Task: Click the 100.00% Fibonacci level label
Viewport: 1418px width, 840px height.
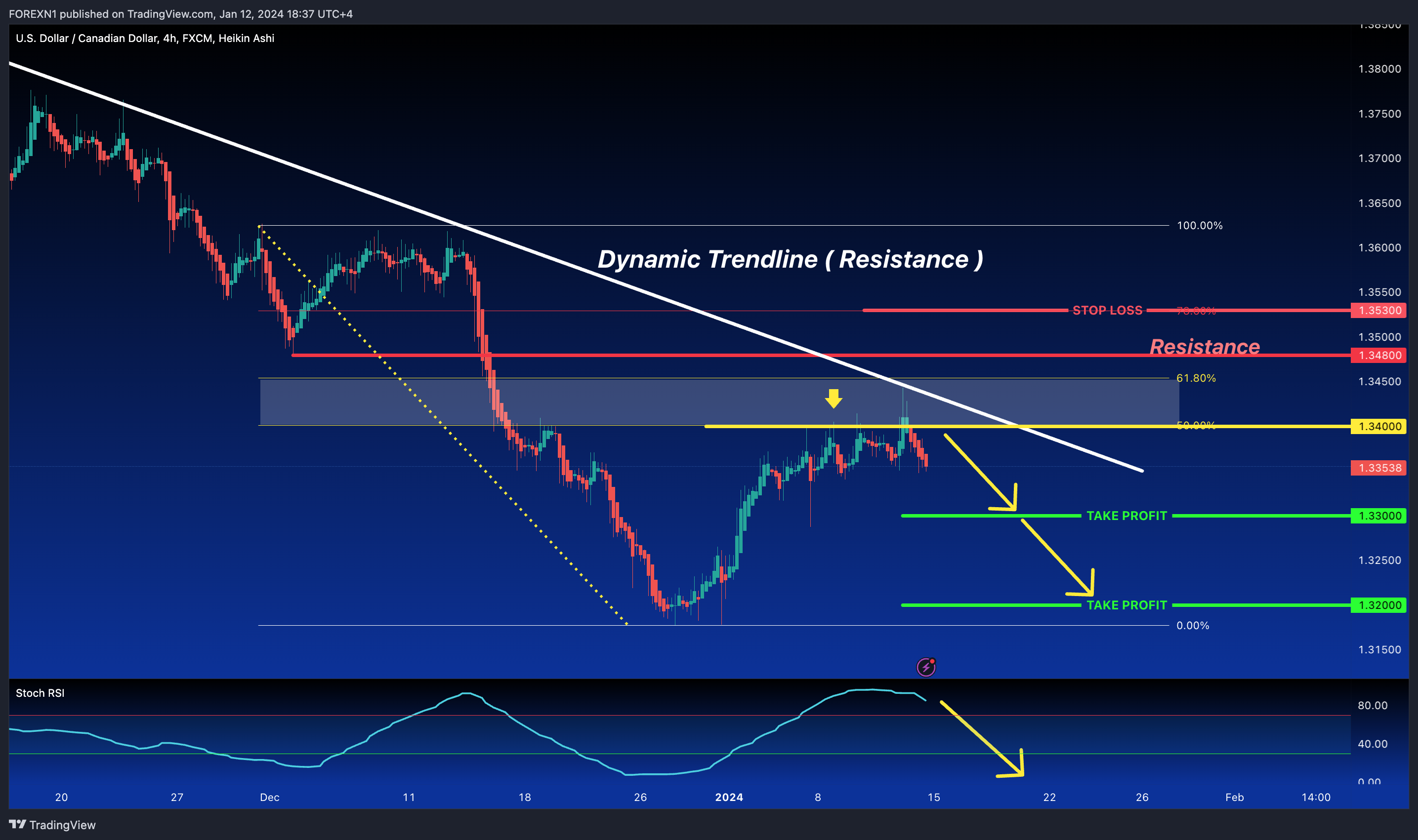Action: pyautogui.click(x=1200, y=225)
